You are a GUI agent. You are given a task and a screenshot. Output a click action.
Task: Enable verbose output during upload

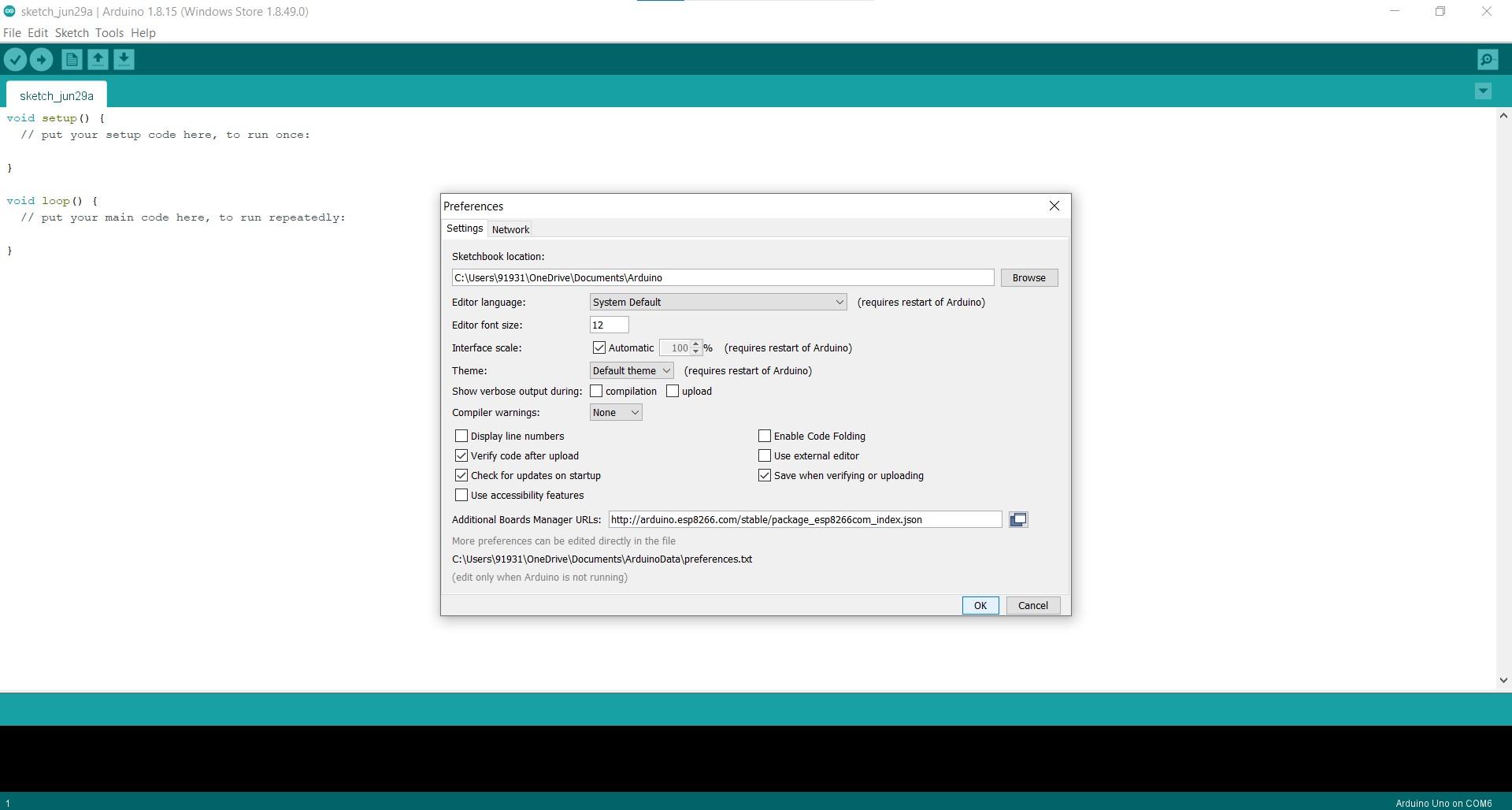click(673, 391)
